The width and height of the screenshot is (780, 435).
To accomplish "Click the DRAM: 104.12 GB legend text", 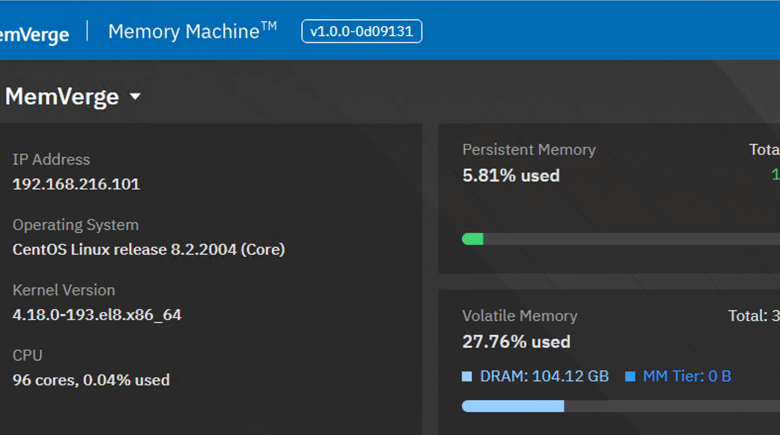I will pos(544,376).
